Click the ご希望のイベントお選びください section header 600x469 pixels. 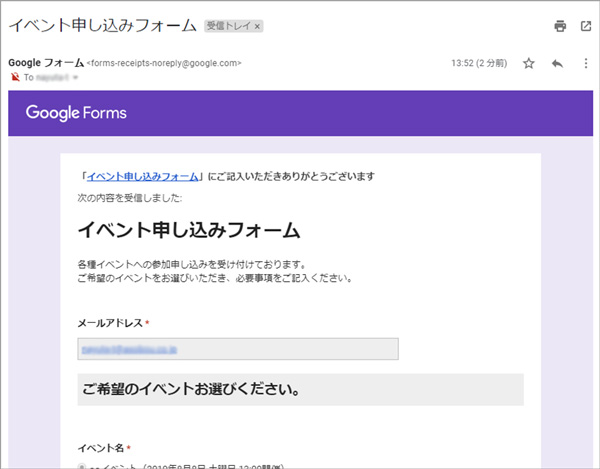click(300, 389)
